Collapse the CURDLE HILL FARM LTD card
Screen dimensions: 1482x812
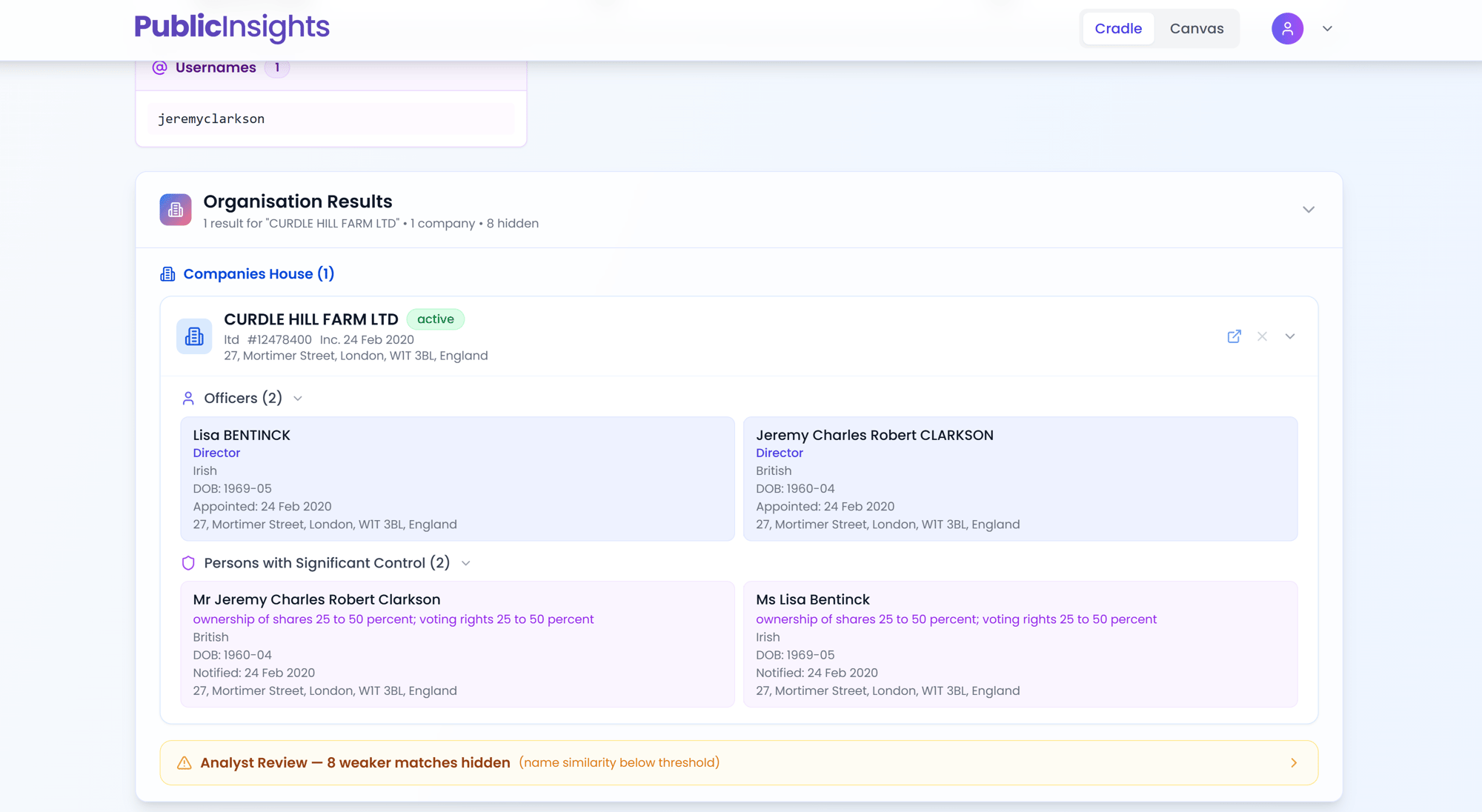[x=1290, y=336]
